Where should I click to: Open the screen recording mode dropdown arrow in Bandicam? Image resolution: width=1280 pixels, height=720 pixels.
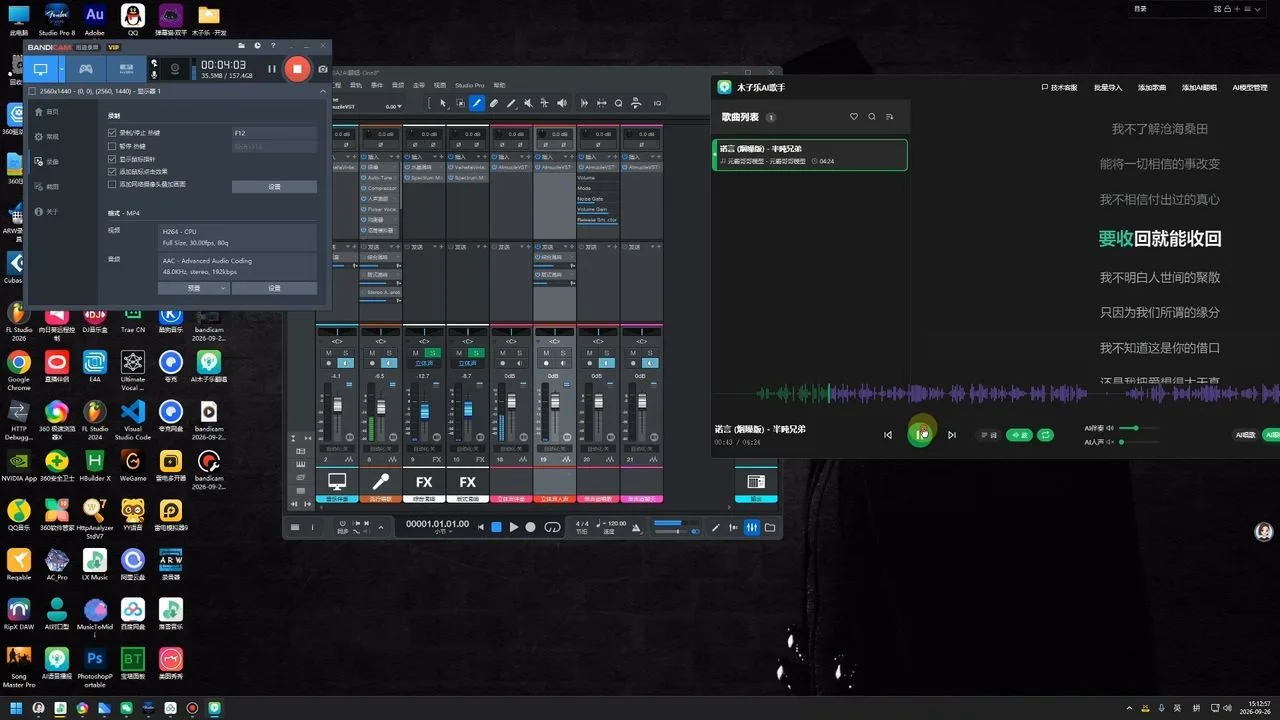click(x=62, y=69)
